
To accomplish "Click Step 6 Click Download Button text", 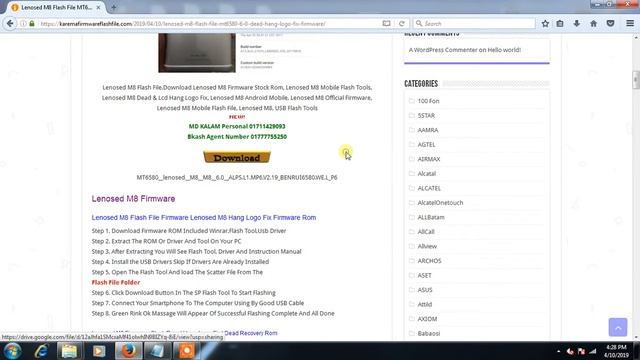I will click(183, 293).
